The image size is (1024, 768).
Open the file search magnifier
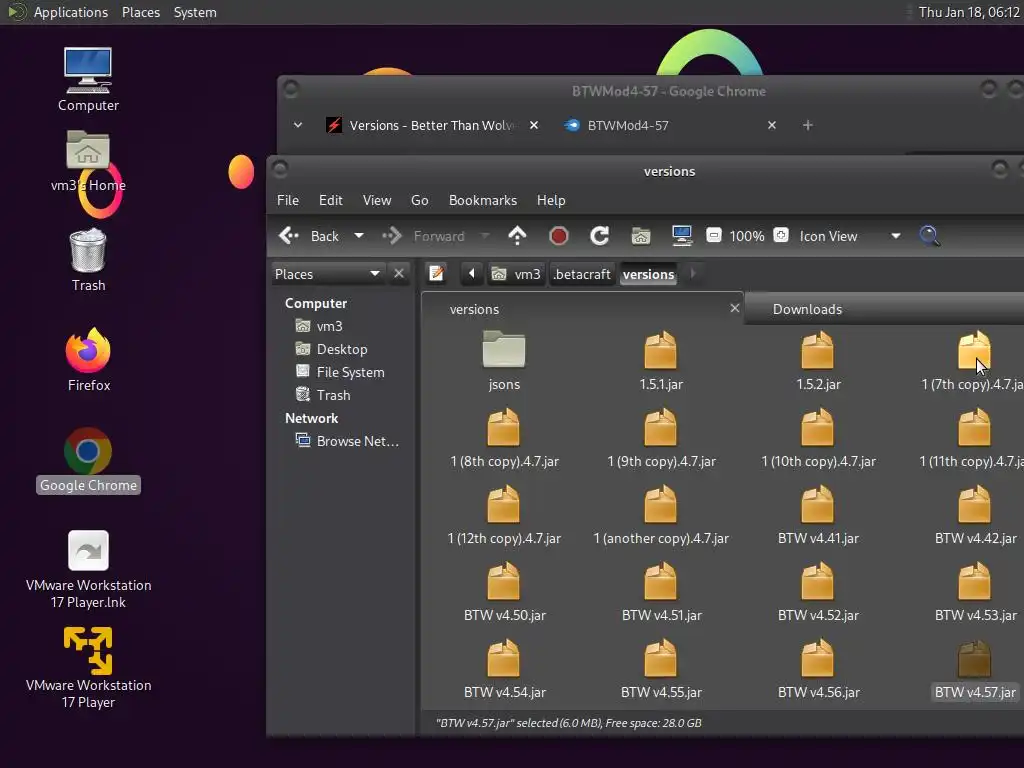[929, 236]
